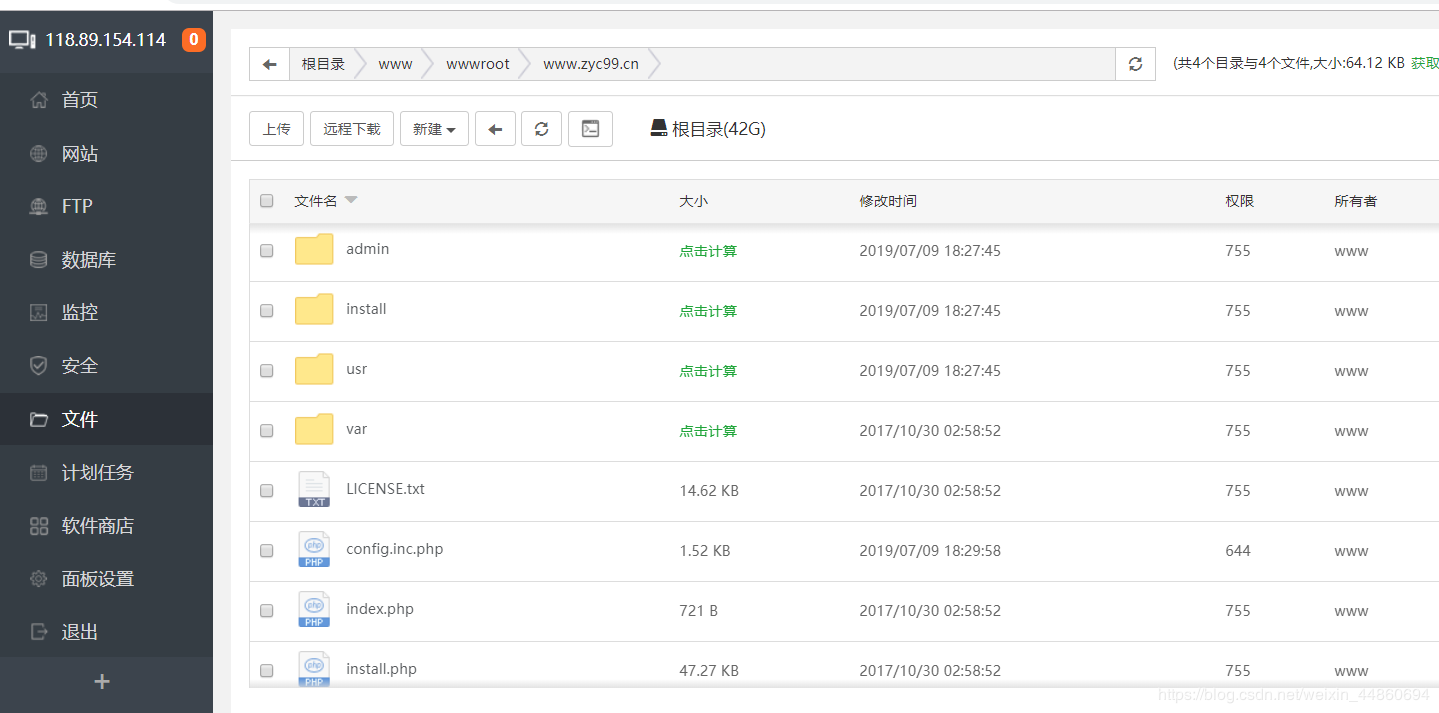
Task: Click 点击计算 for the usr folder
Action: (708, 371)
